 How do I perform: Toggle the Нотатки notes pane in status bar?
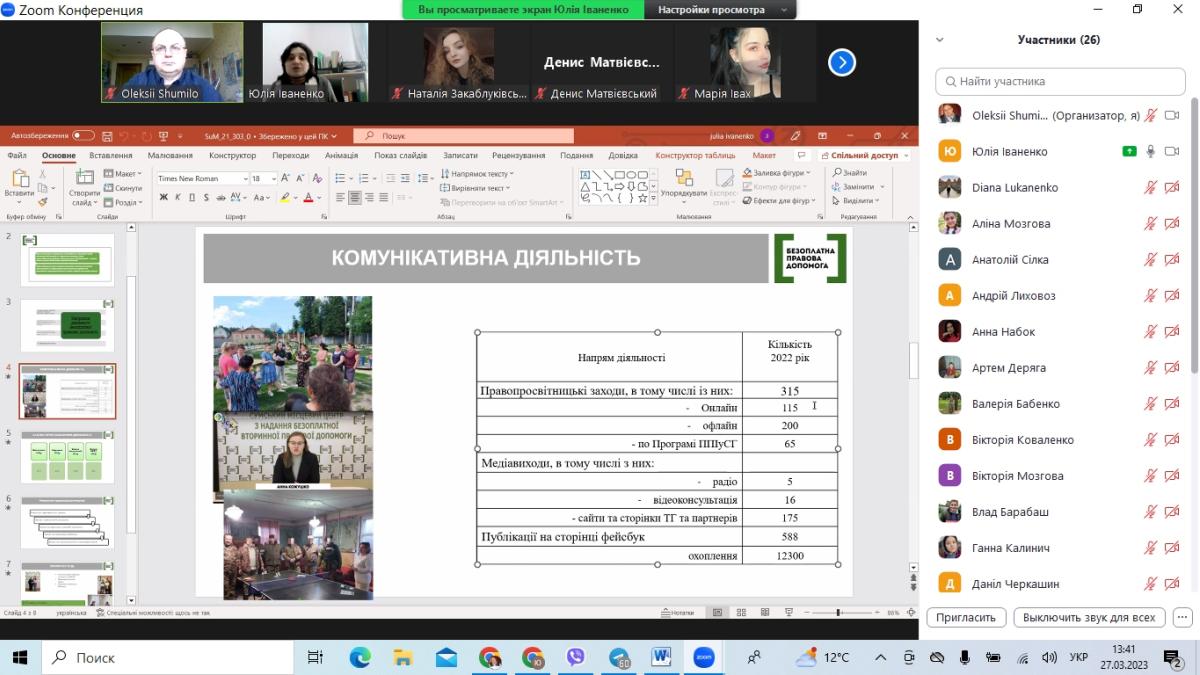[x=677, y=612]
